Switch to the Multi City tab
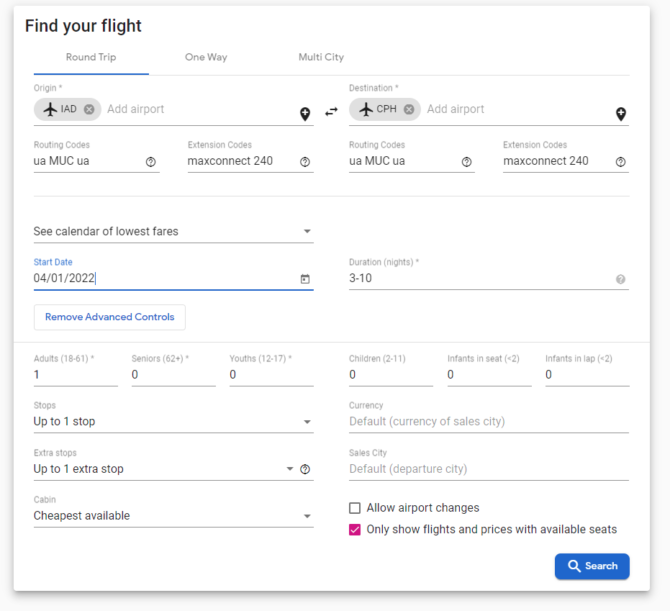Viewport: 670px width, 611px height. pyautogui.click(x=321, y=57)
